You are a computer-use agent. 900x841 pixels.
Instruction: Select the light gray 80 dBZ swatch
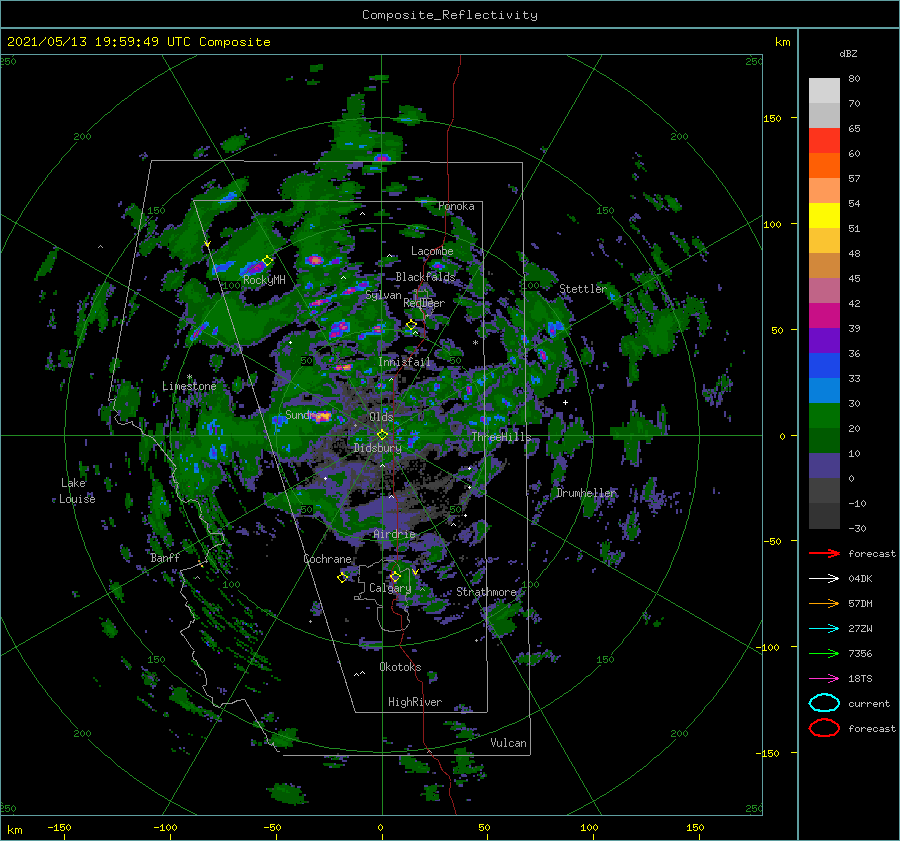click(x=824, y=90)
